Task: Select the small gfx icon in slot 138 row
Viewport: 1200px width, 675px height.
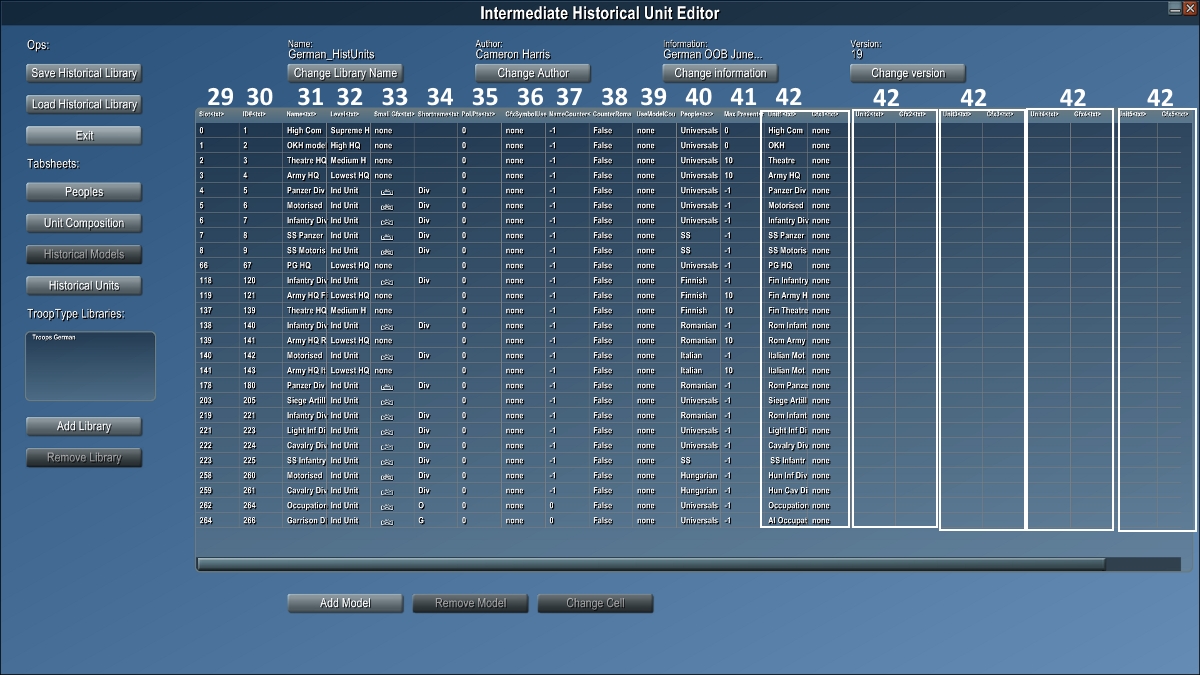Action: [x=386, y=326]
